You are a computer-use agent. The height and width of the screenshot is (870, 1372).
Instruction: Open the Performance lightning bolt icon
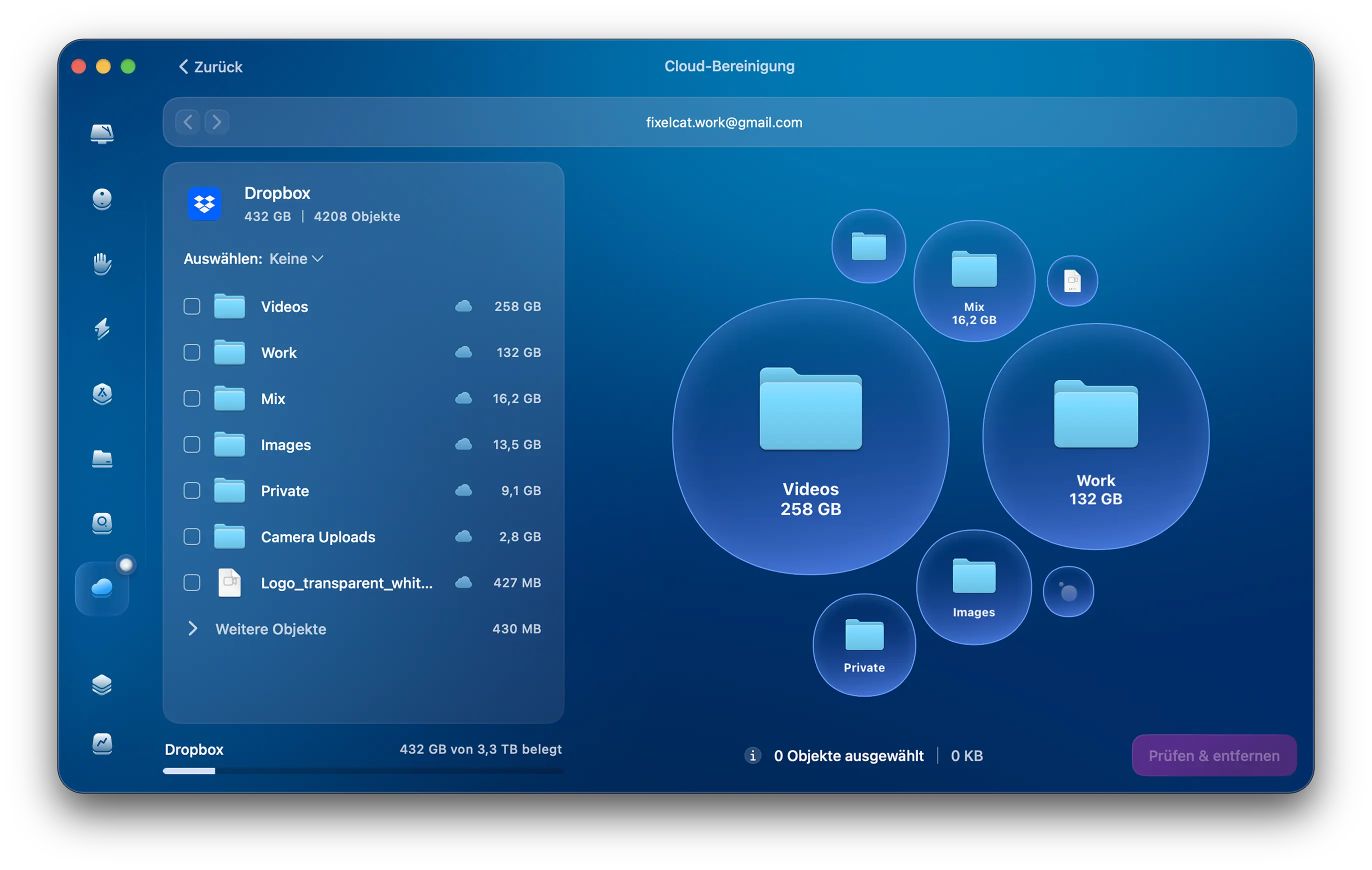coord(102,328)
